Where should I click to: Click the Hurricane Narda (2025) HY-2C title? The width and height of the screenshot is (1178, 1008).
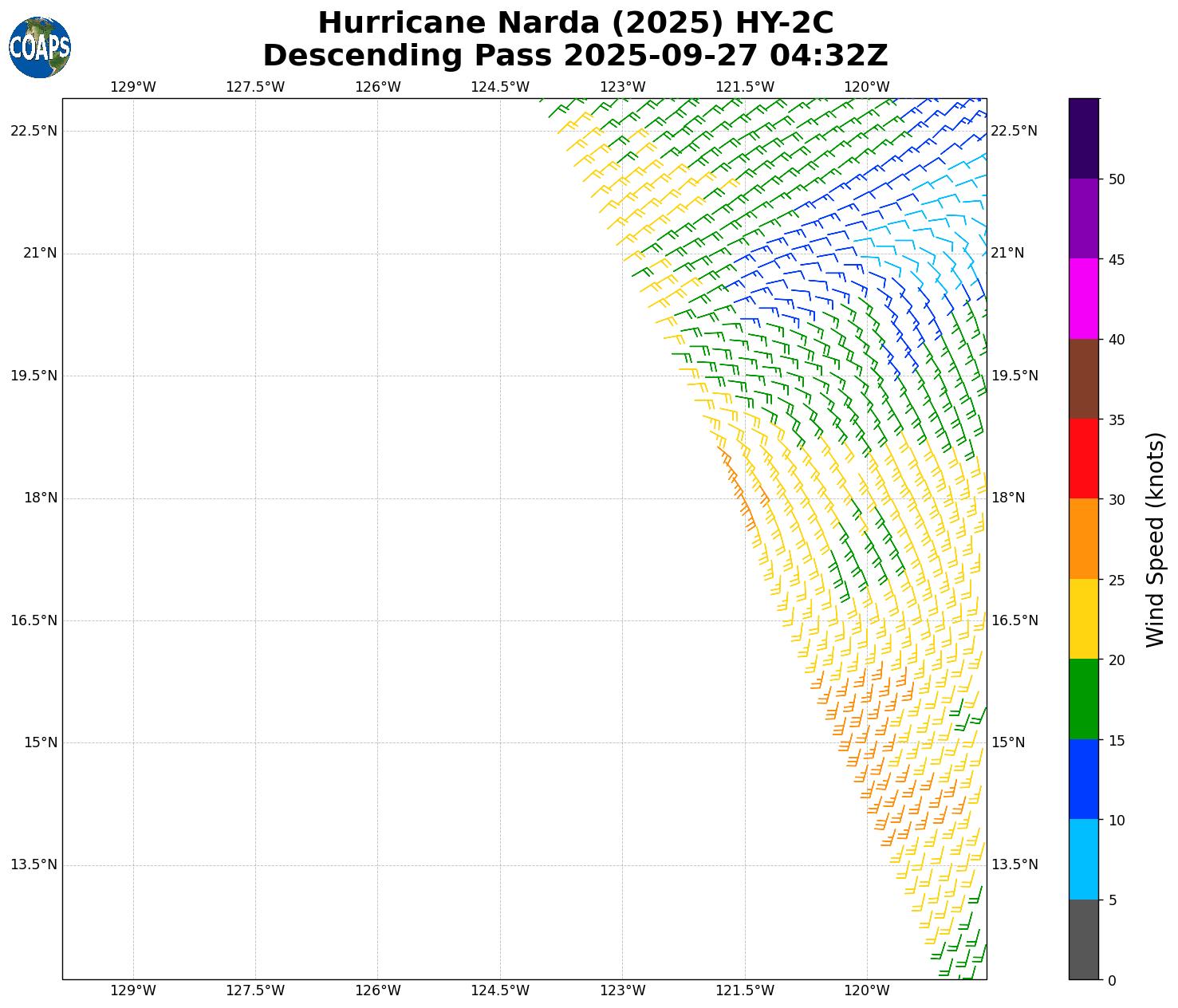coord(575,23)
